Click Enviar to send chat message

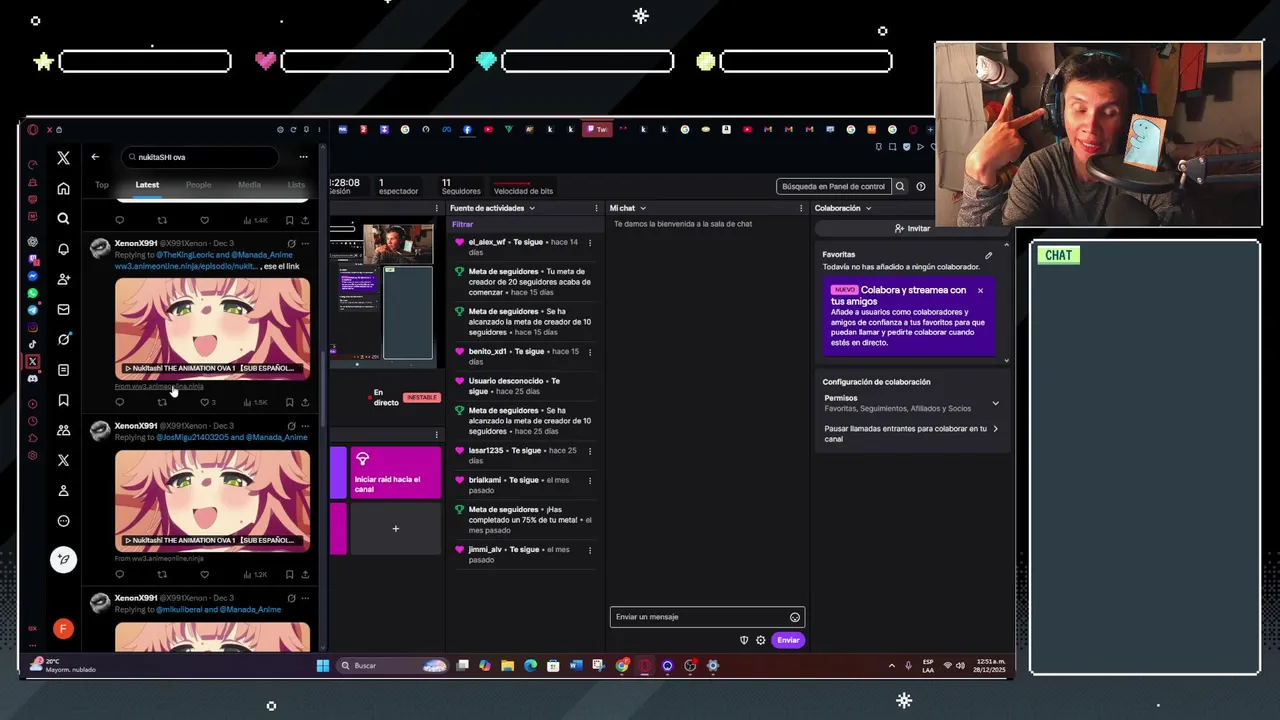point(788,640)
